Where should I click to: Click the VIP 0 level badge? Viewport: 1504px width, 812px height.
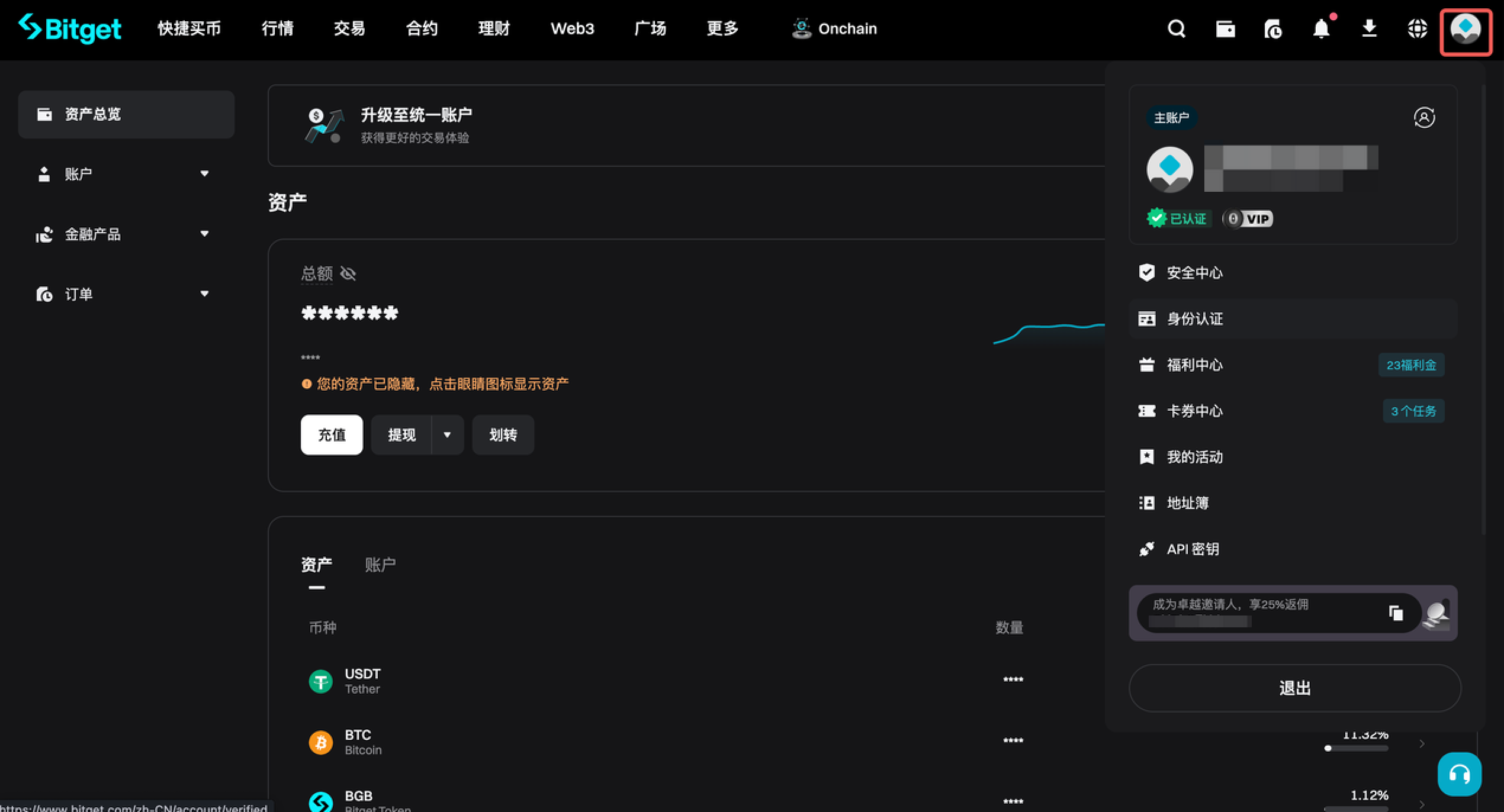click(1248, 218)
